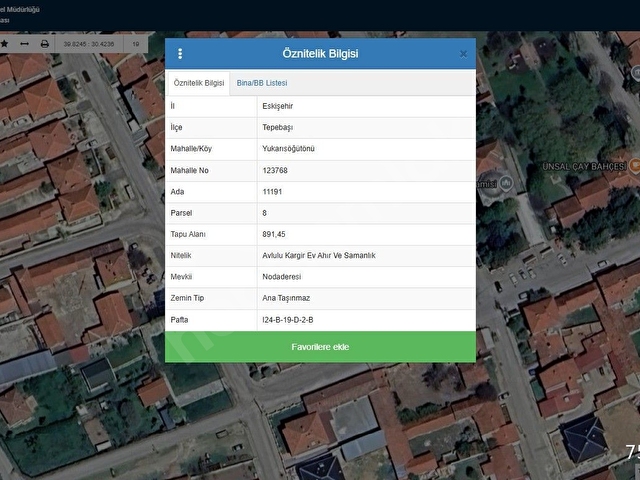Open the three-dot menu in dialog header
Screen dimensions: 640x480
(180, 53)
